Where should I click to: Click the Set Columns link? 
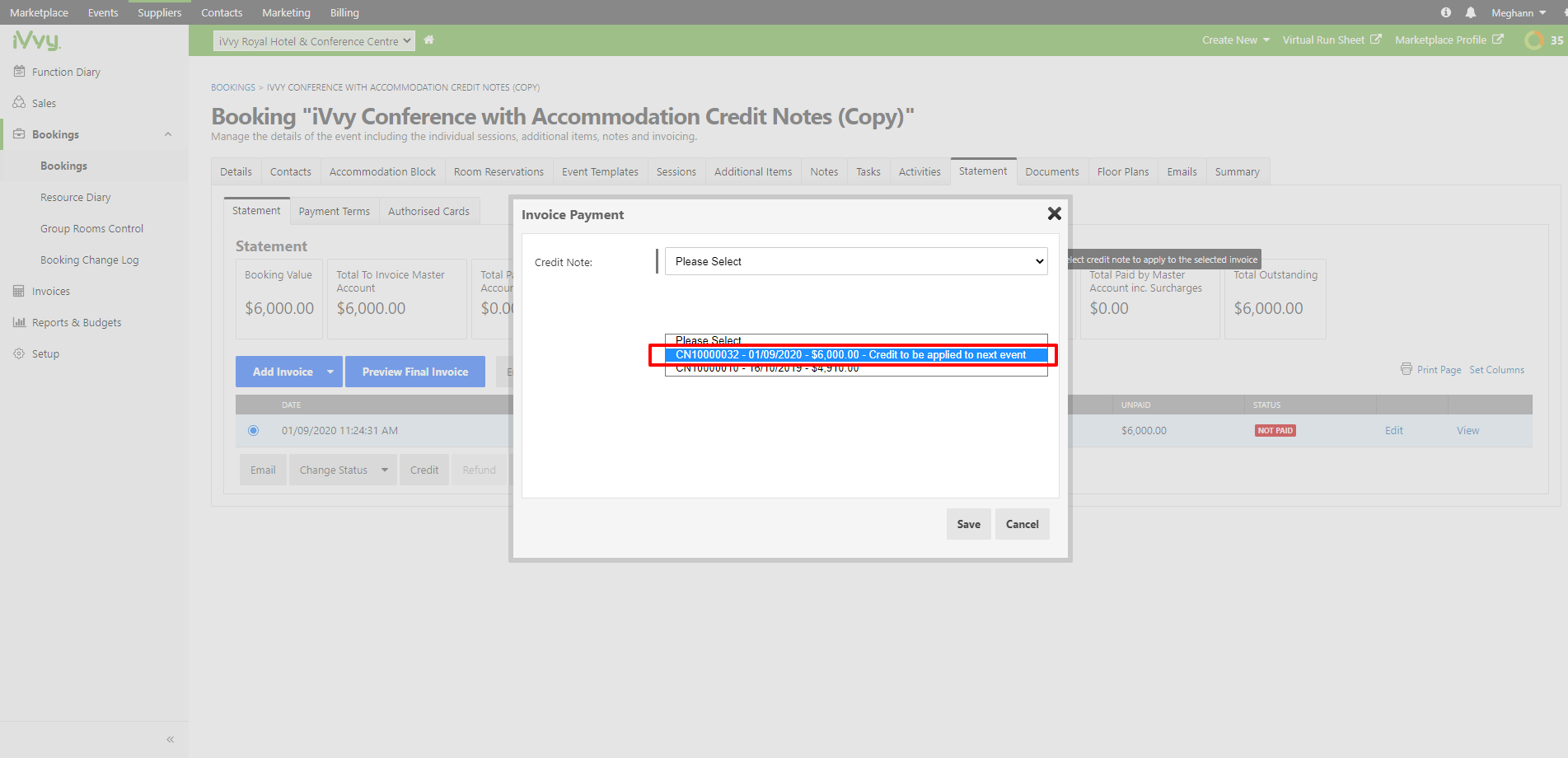click(x=1496, y=370)
